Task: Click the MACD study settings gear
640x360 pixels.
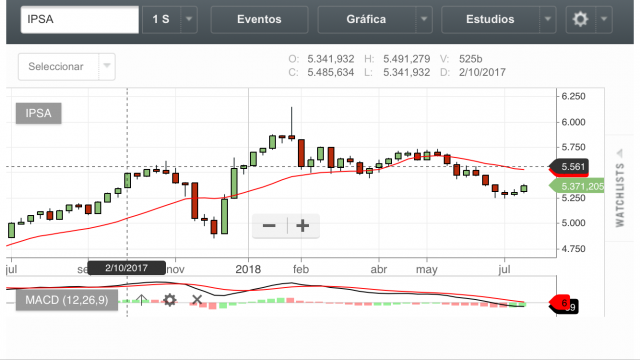Action: tap(169, 300)
